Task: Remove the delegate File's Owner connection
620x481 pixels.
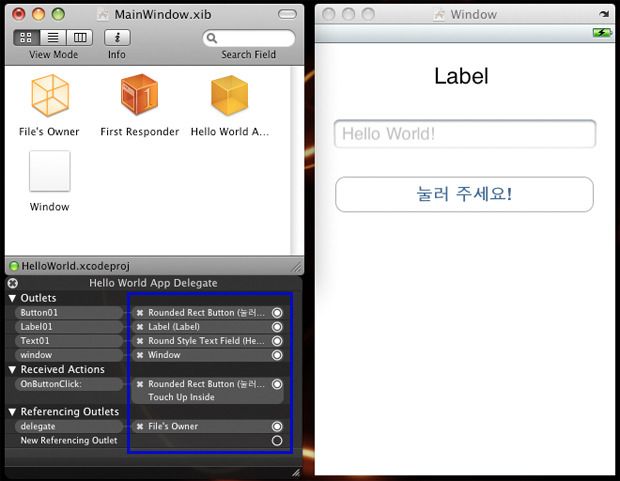Action: (140, 426)
